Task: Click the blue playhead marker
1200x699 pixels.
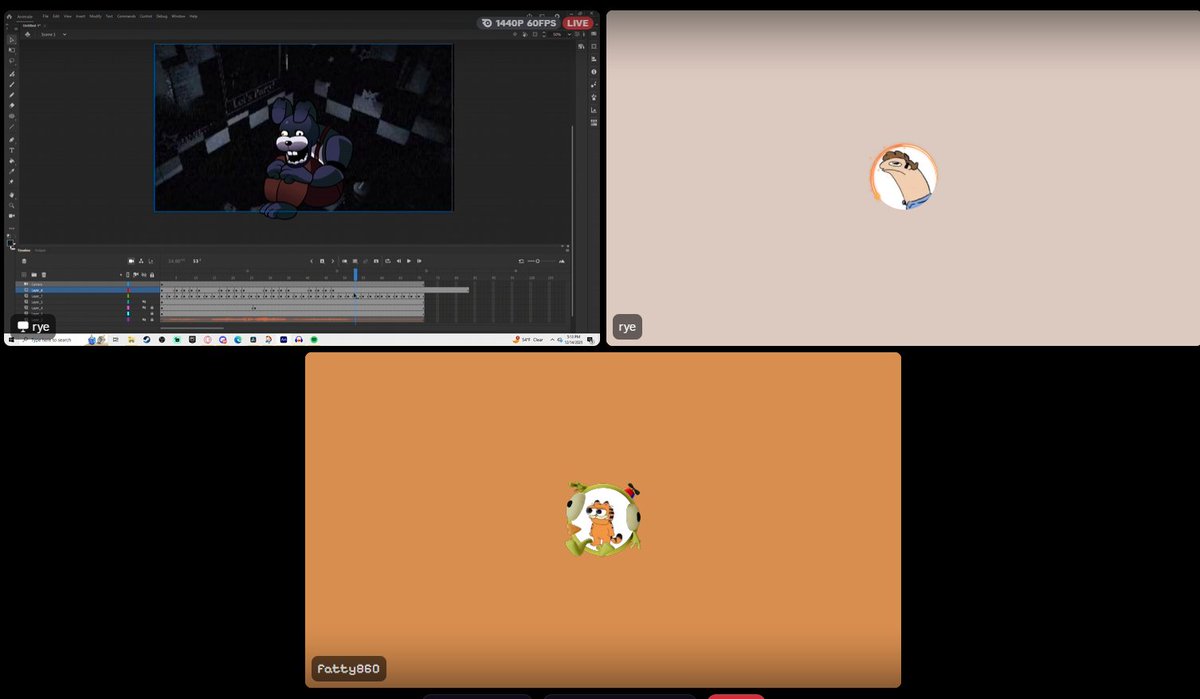Action: [x=355, y=274]
